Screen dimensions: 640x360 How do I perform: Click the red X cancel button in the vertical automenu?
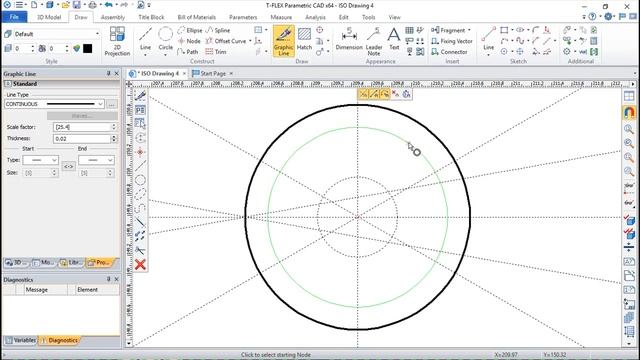tap(140, 264)
